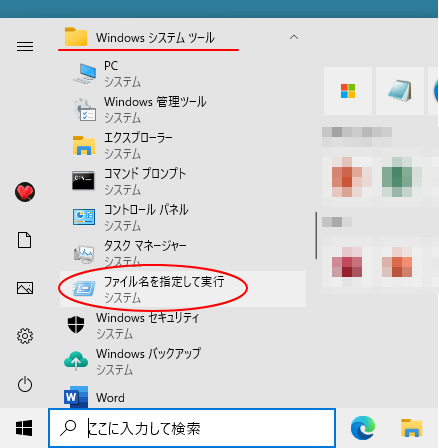Click the Windows セキュリティ shield icon
The image size is (439, 448).
point(76,324)
